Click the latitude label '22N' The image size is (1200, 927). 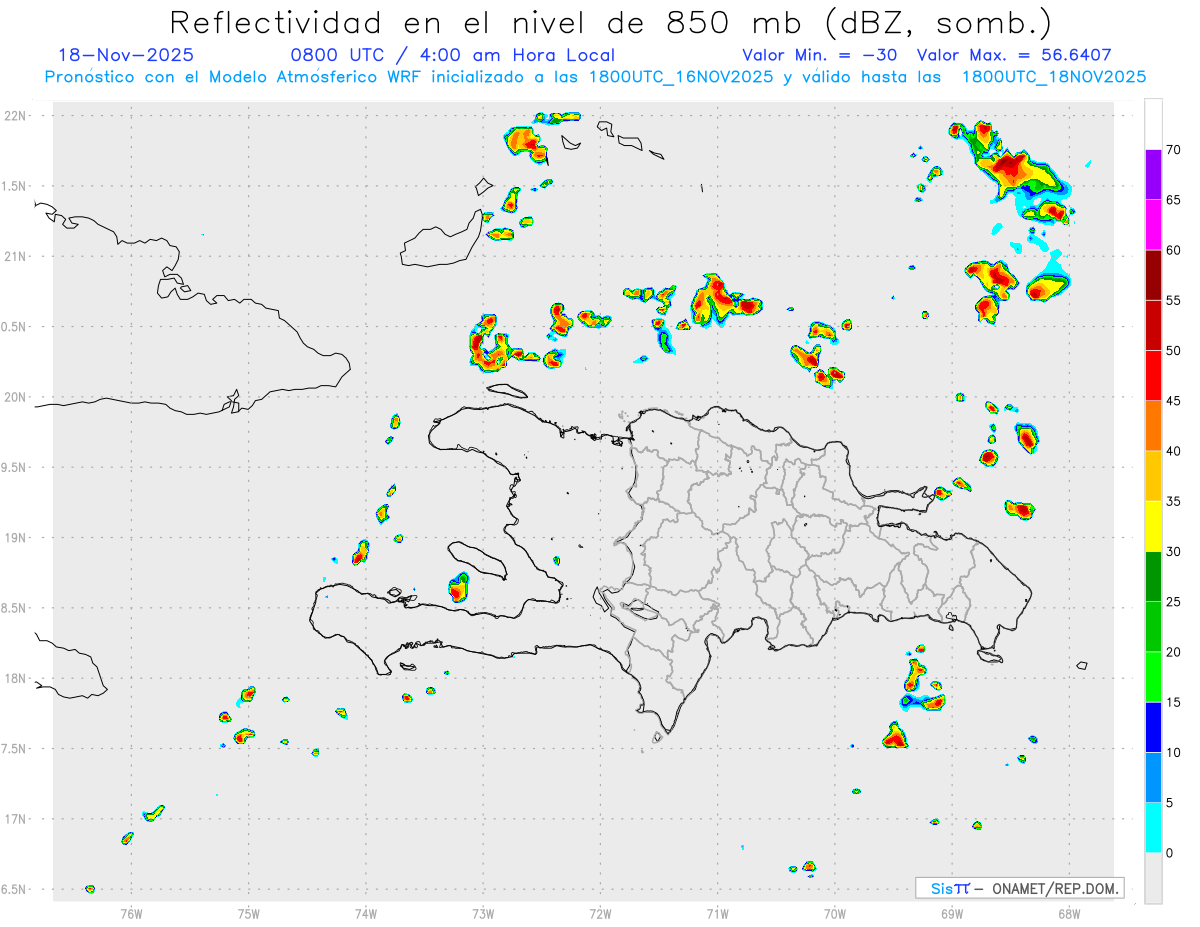tap(17, 116)
